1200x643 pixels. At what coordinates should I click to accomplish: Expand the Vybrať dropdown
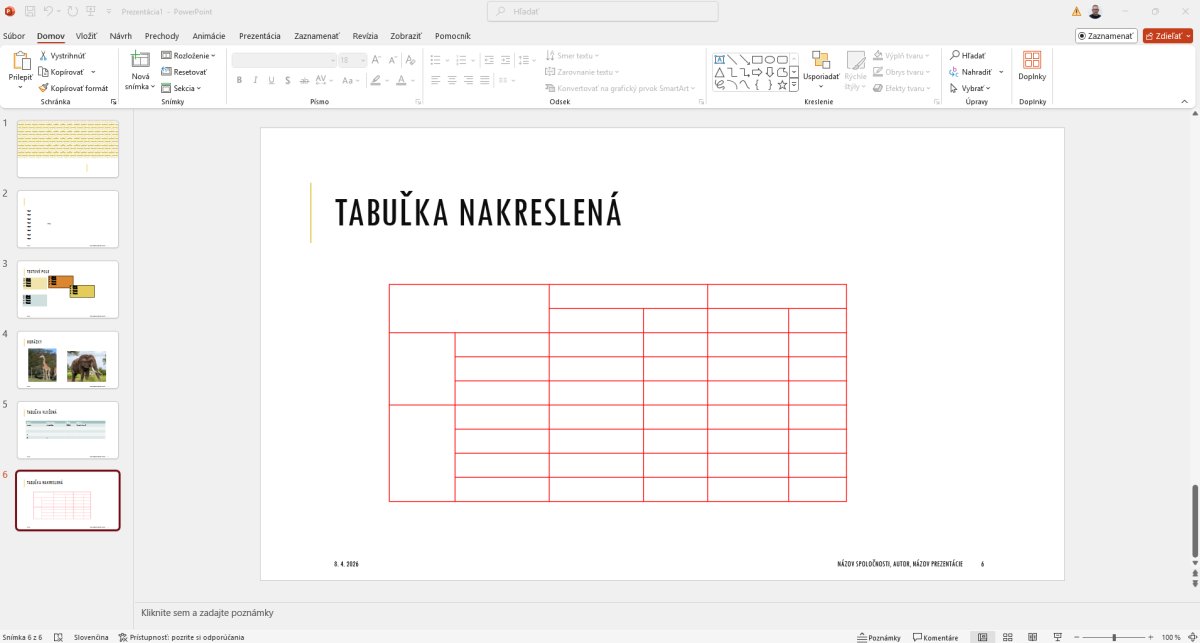point(970,88)
